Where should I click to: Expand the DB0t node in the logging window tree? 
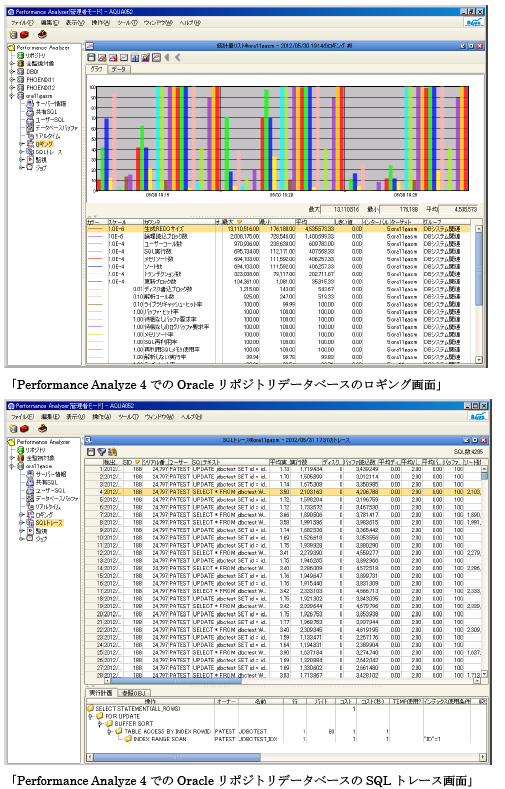(x=12, y=71)
